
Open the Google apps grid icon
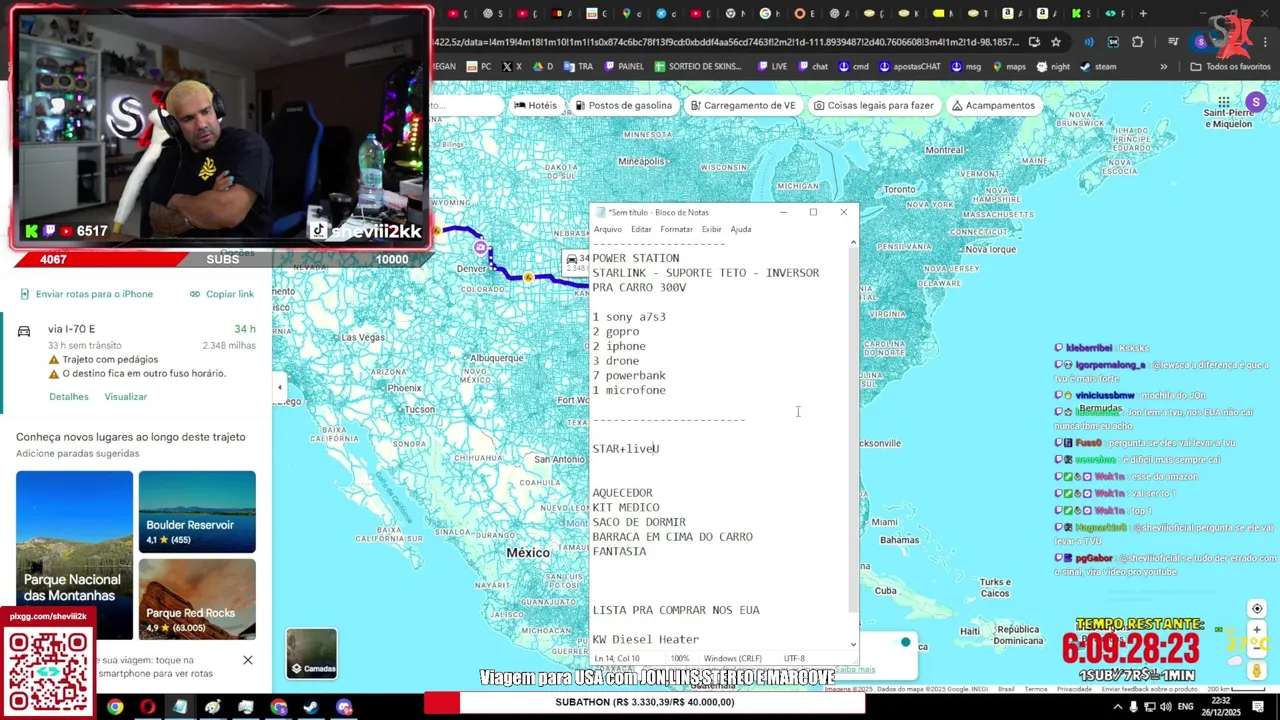point(1223,102)
